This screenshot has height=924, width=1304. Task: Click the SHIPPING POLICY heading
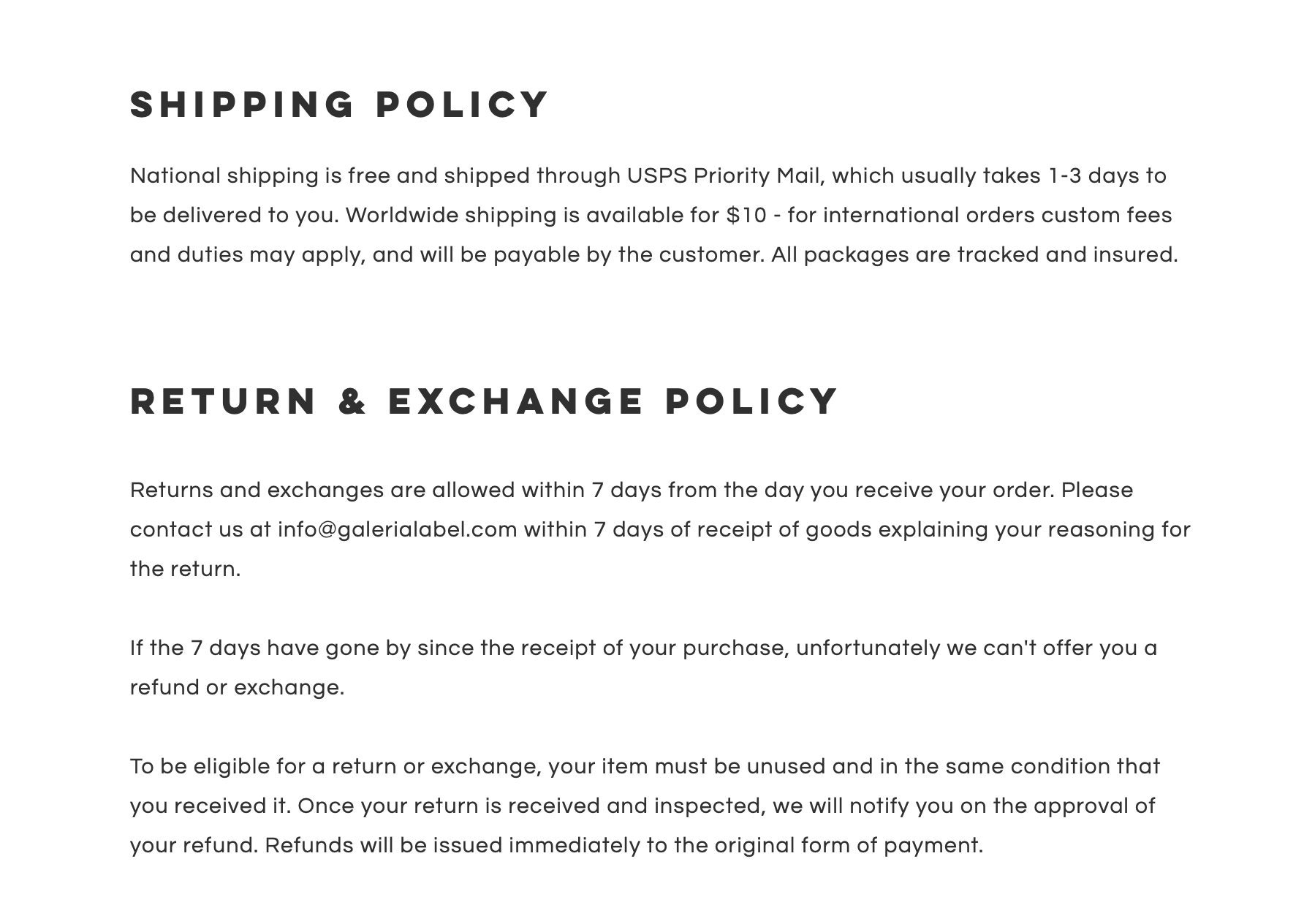click(339, 105)
